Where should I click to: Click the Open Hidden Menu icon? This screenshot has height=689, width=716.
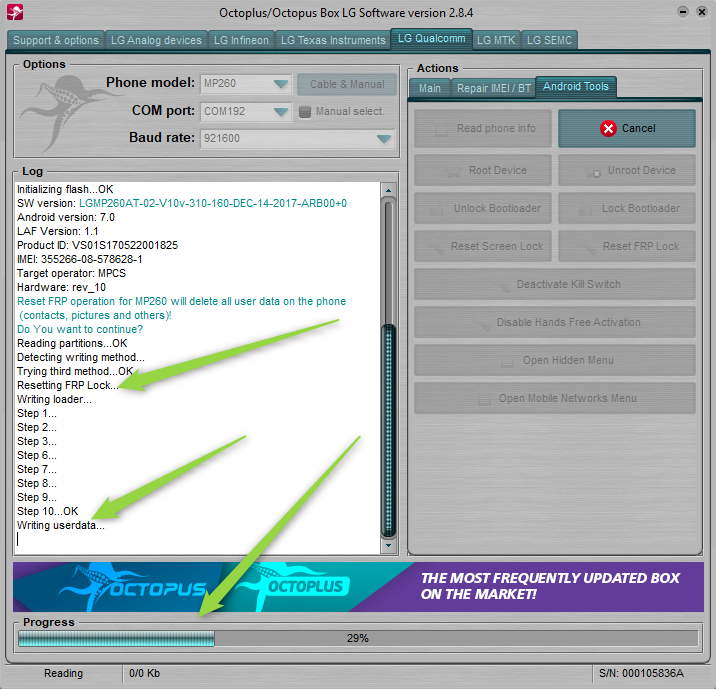tap(507, 361)
